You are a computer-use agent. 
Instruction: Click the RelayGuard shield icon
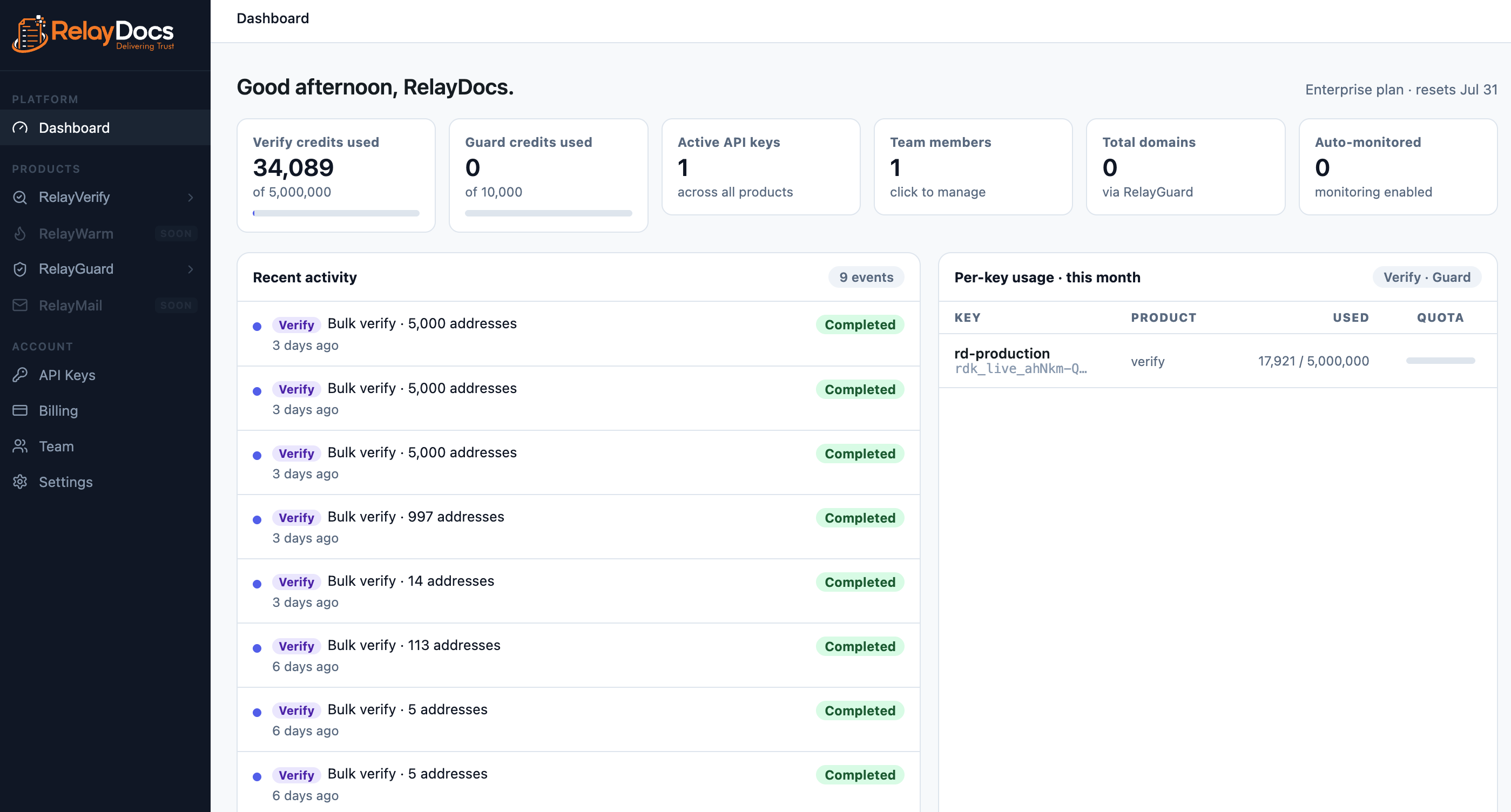(x=20, y=269)
